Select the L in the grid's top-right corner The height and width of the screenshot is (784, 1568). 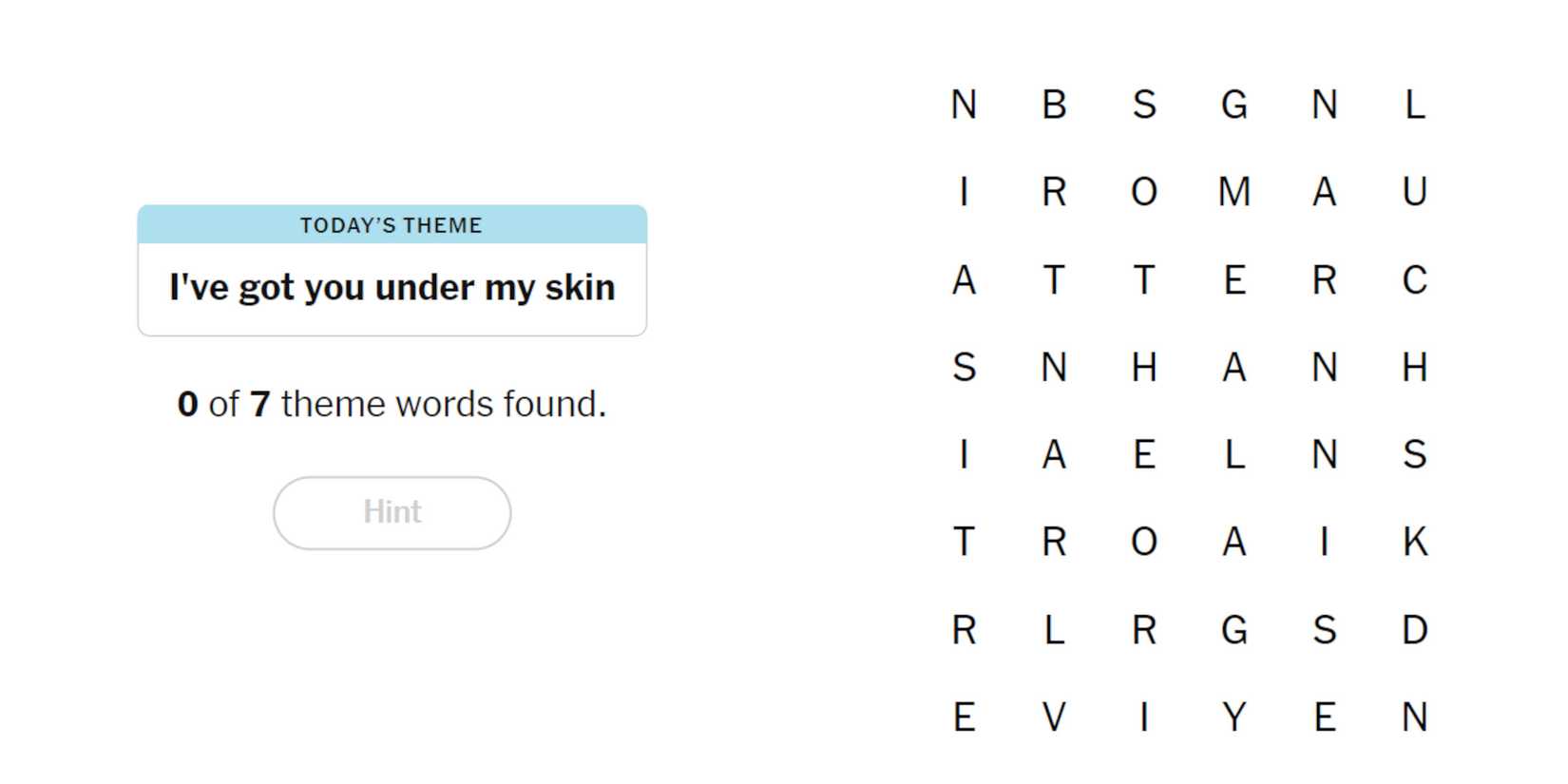coord(1414,105)
